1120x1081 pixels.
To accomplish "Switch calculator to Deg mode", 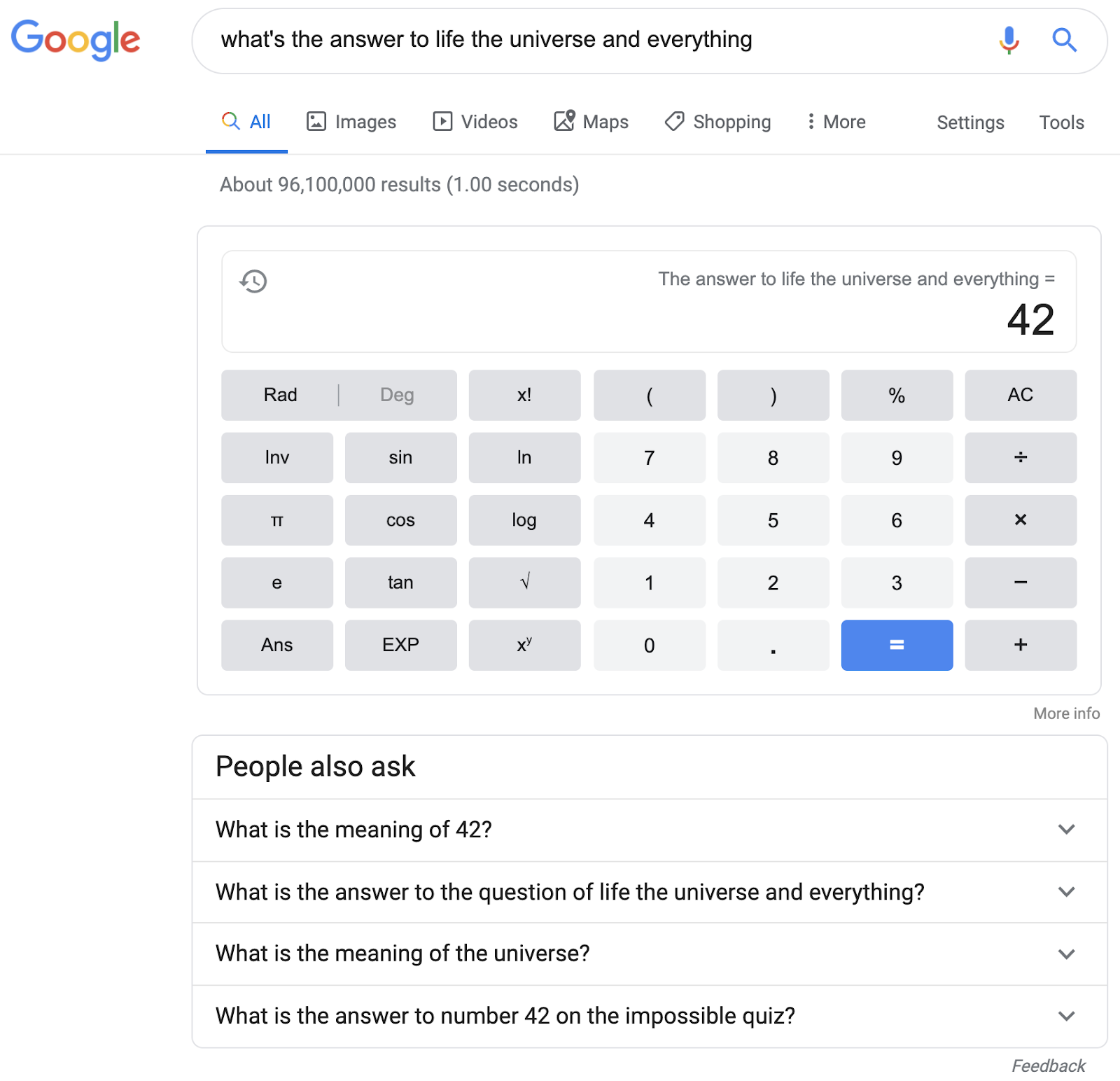I will click(x=397, y=395).
